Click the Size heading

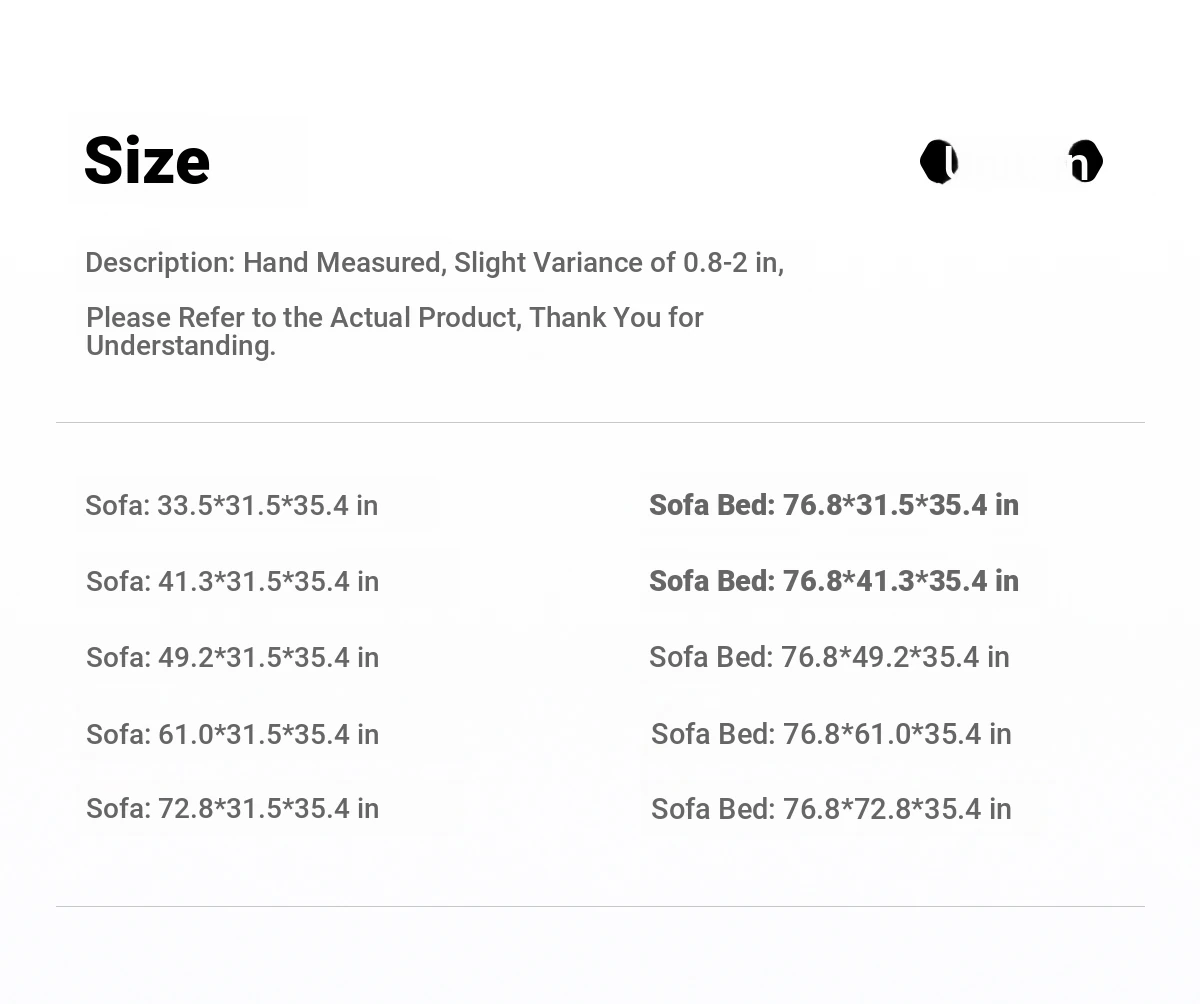(x=147, y=161)
